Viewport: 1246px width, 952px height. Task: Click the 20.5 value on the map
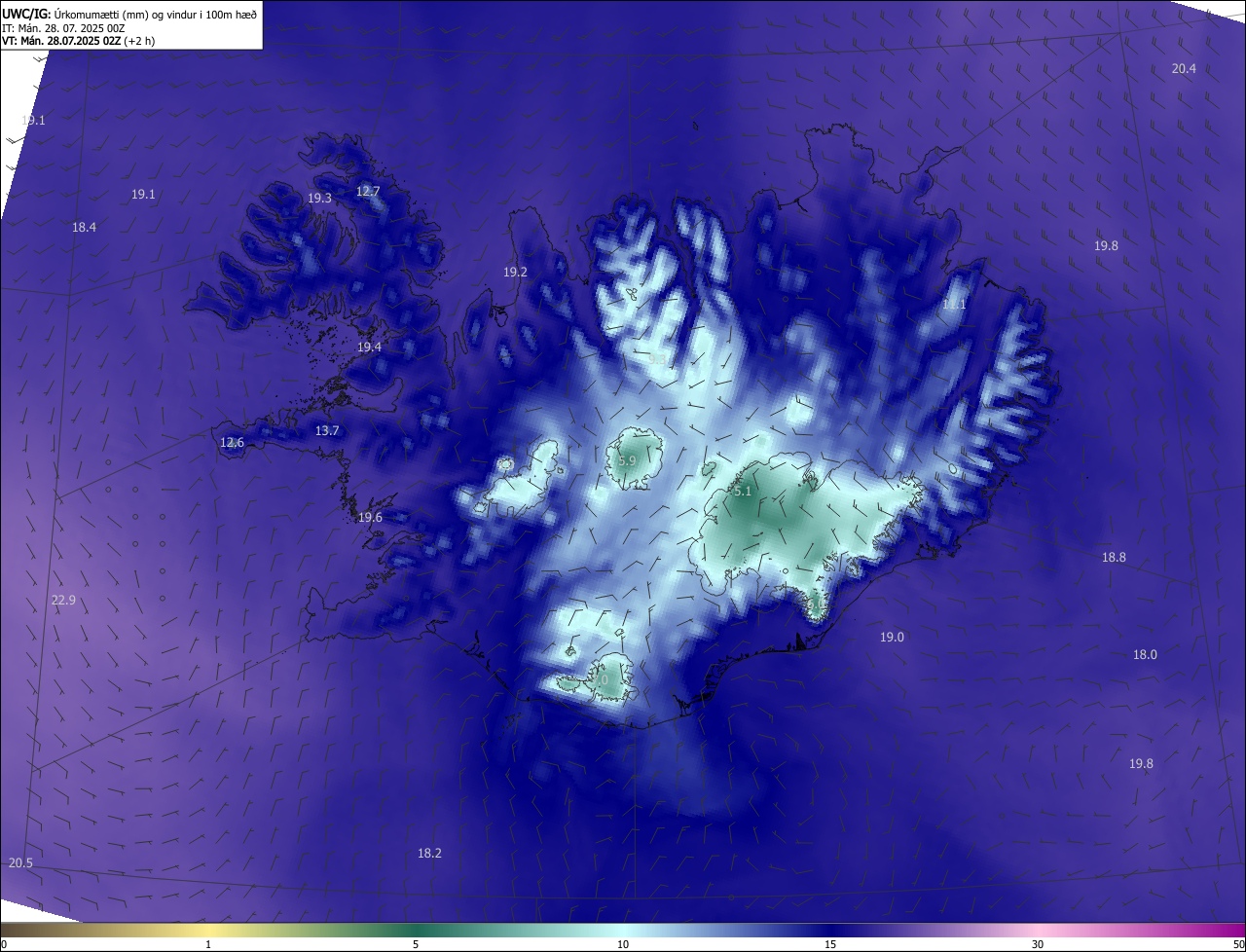(20, 862)
